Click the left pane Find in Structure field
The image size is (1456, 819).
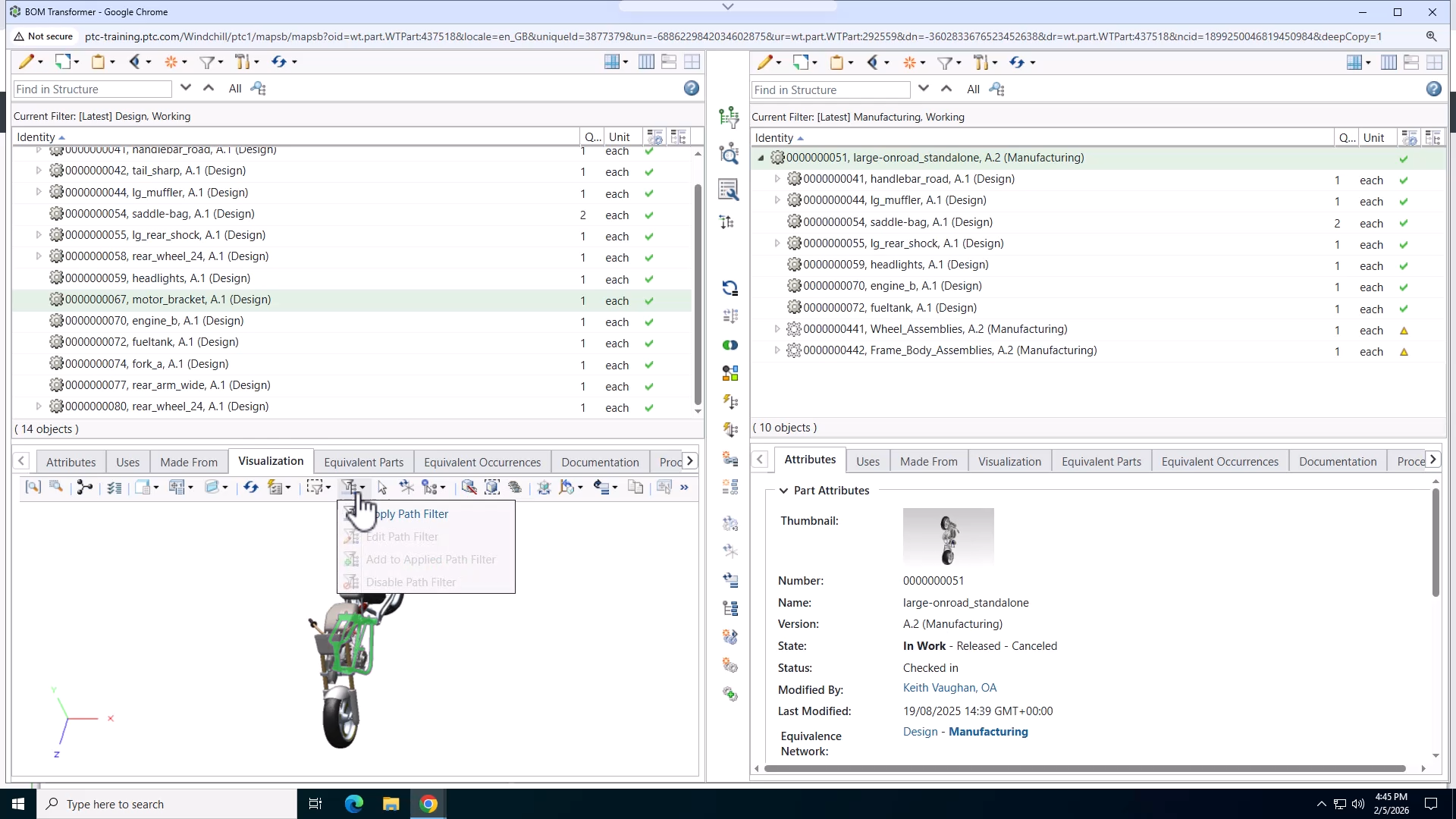pos(93,89)
